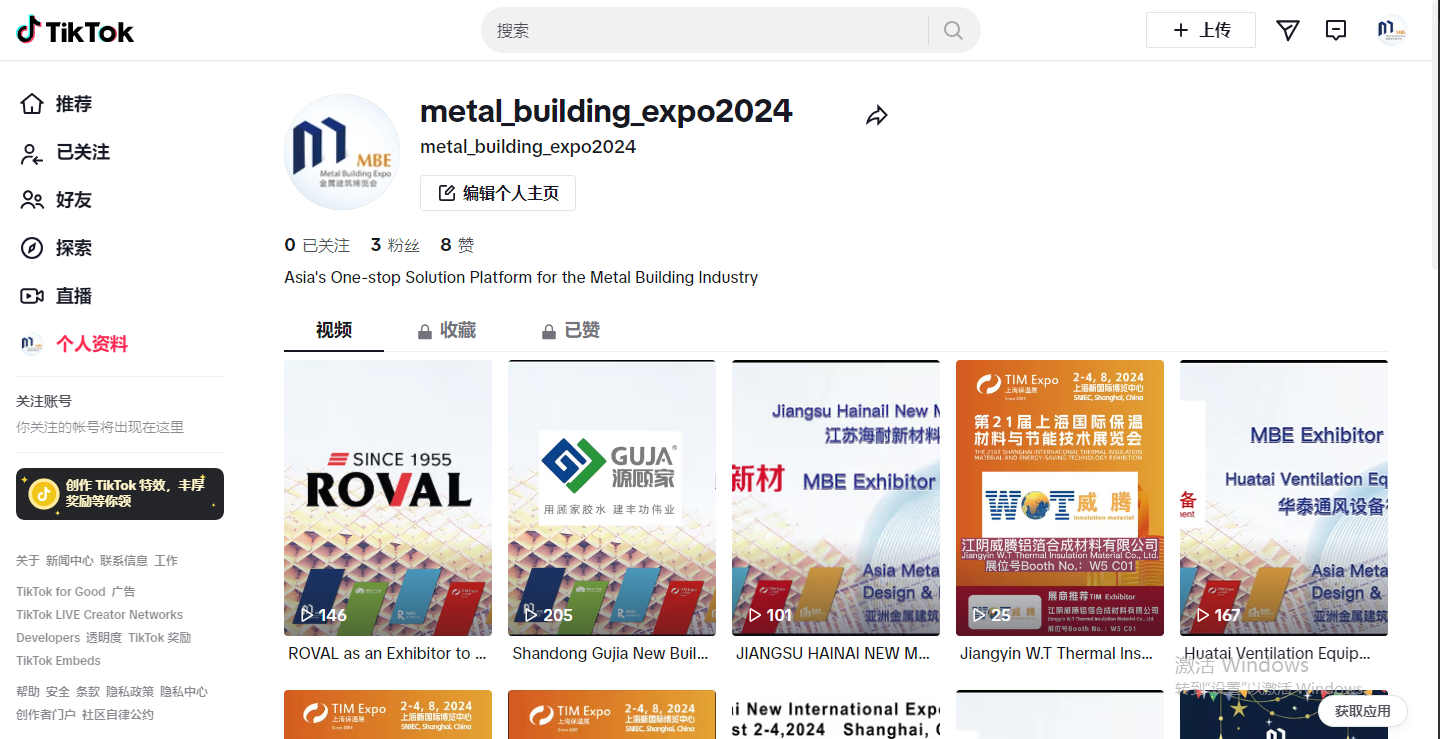Click the 社区自律公约 footer link

118,715
